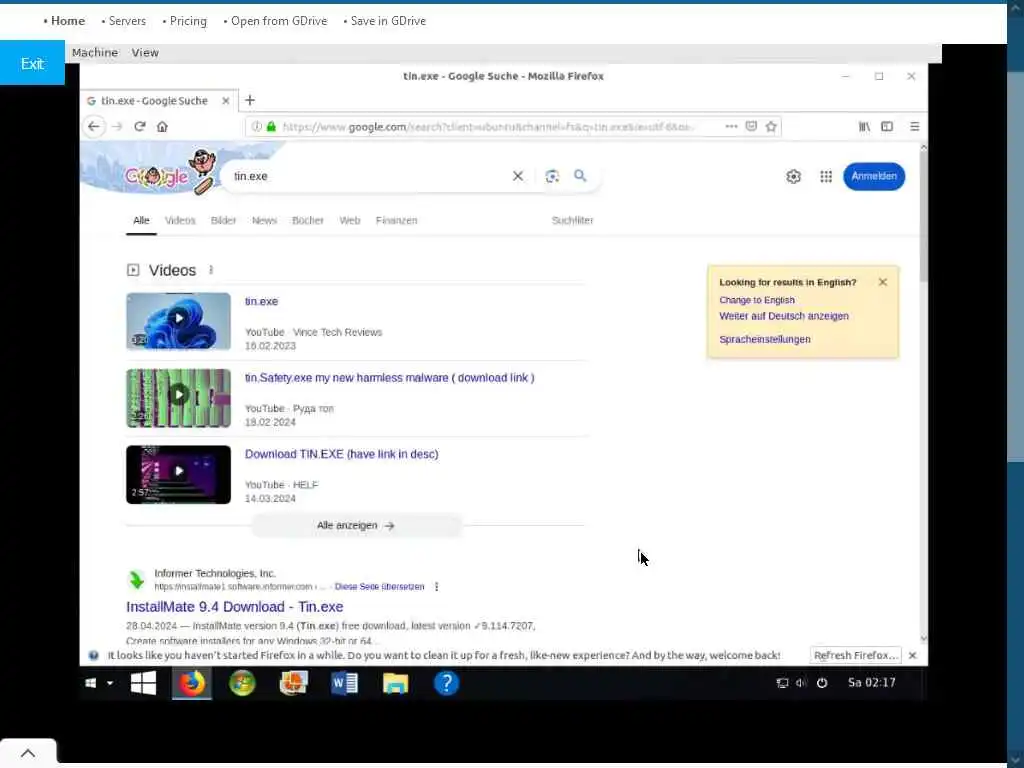Open the blue help question icon
Image resolution: width=1024 pixels, height=768 pixels.
tap(447, 683)
